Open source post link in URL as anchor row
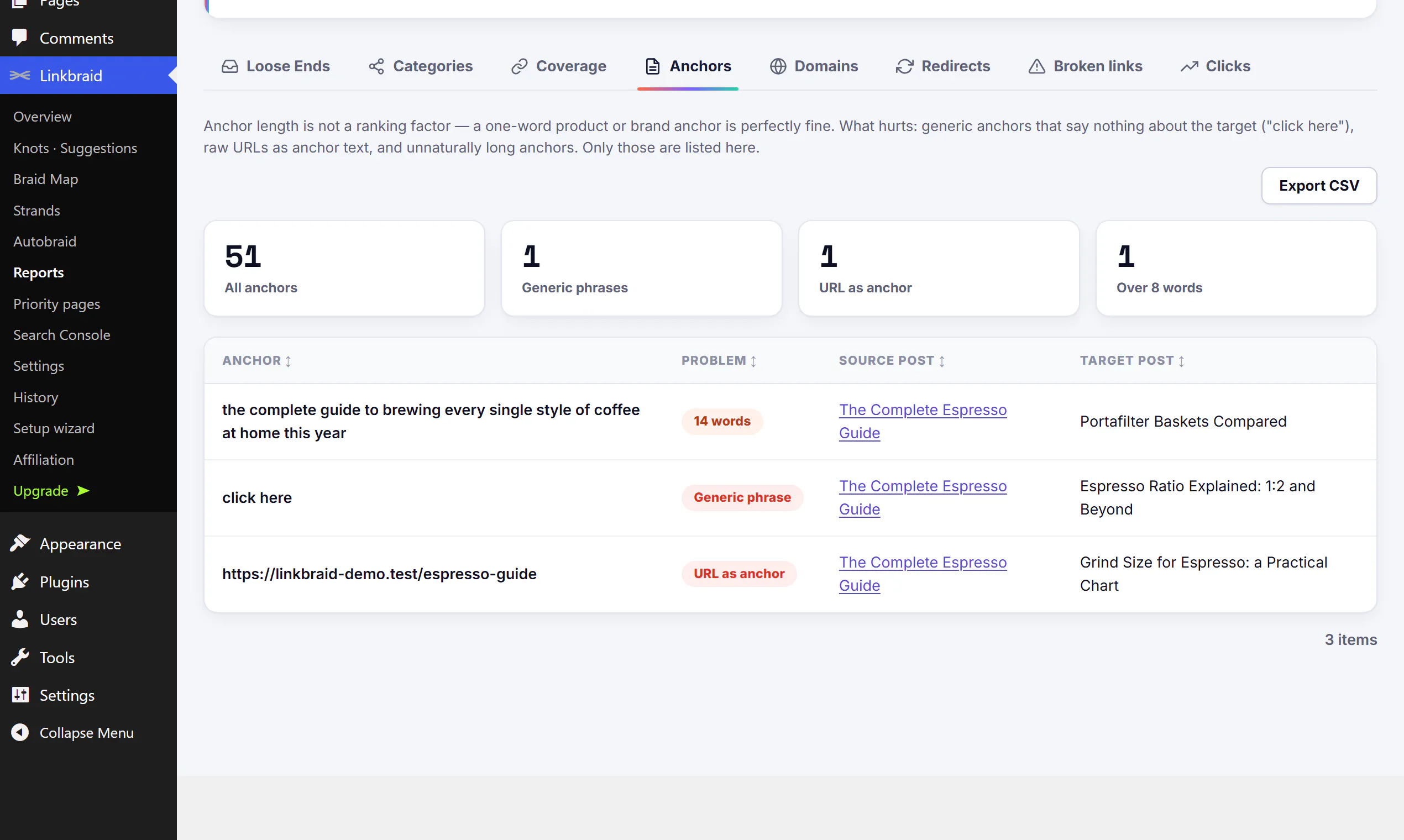1404x840 pixels. click(x=923, y=574)
